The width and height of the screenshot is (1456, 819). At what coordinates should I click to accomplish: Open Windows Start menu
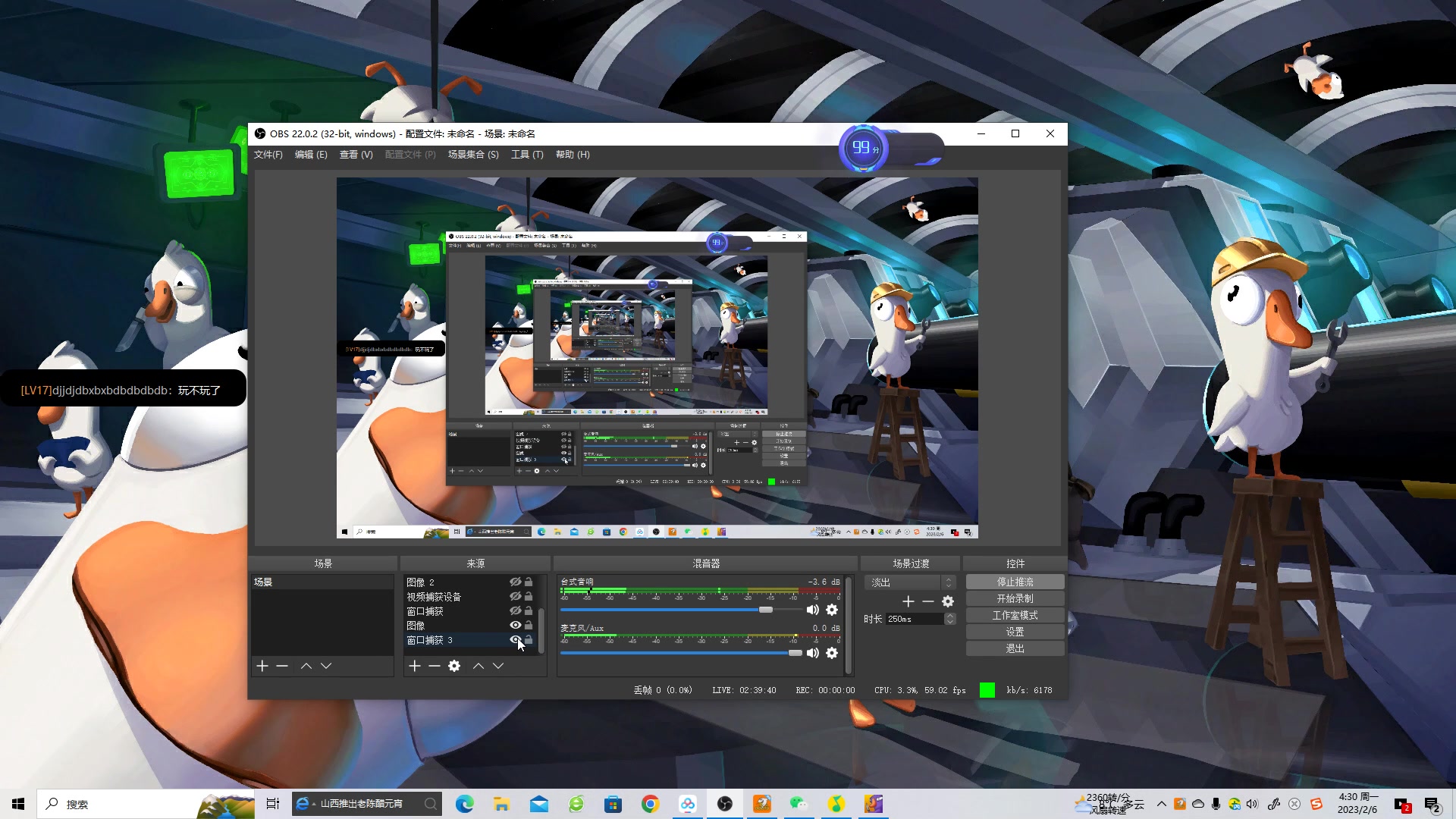[18, 804]
